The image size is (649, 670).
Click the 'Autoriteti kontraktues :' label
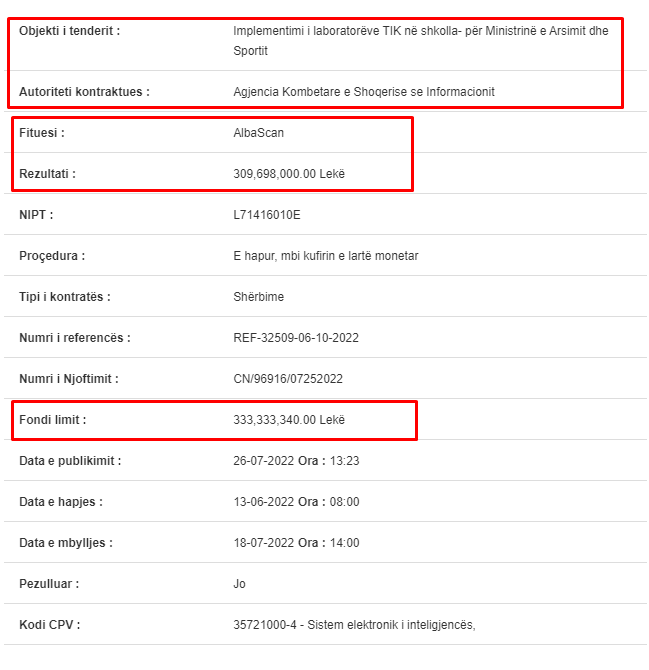[84, 92]
